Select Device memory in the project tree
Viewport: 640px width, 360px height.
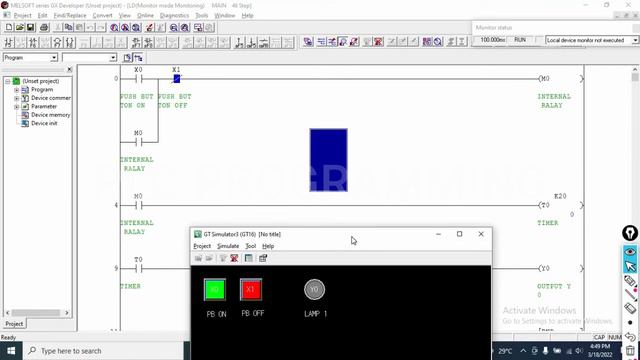click(x=50, y=115)
